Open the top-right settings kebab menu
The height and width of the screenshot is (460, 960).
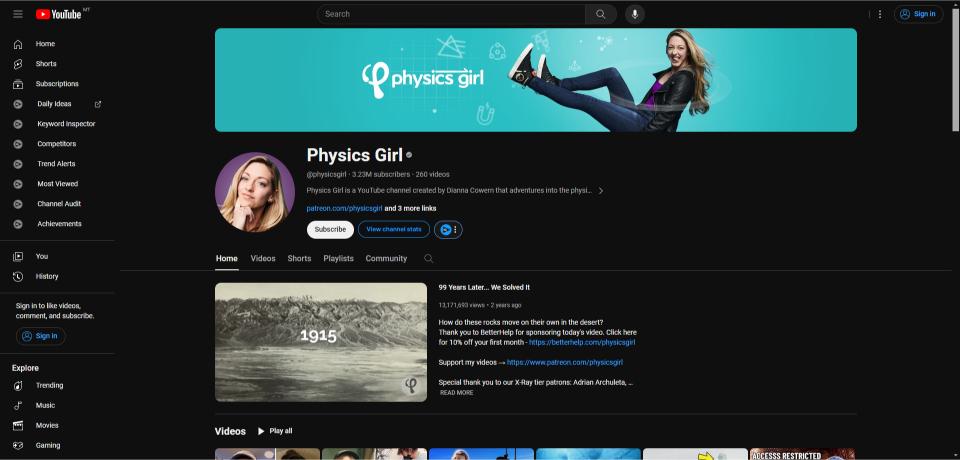(x=880, y=14)
